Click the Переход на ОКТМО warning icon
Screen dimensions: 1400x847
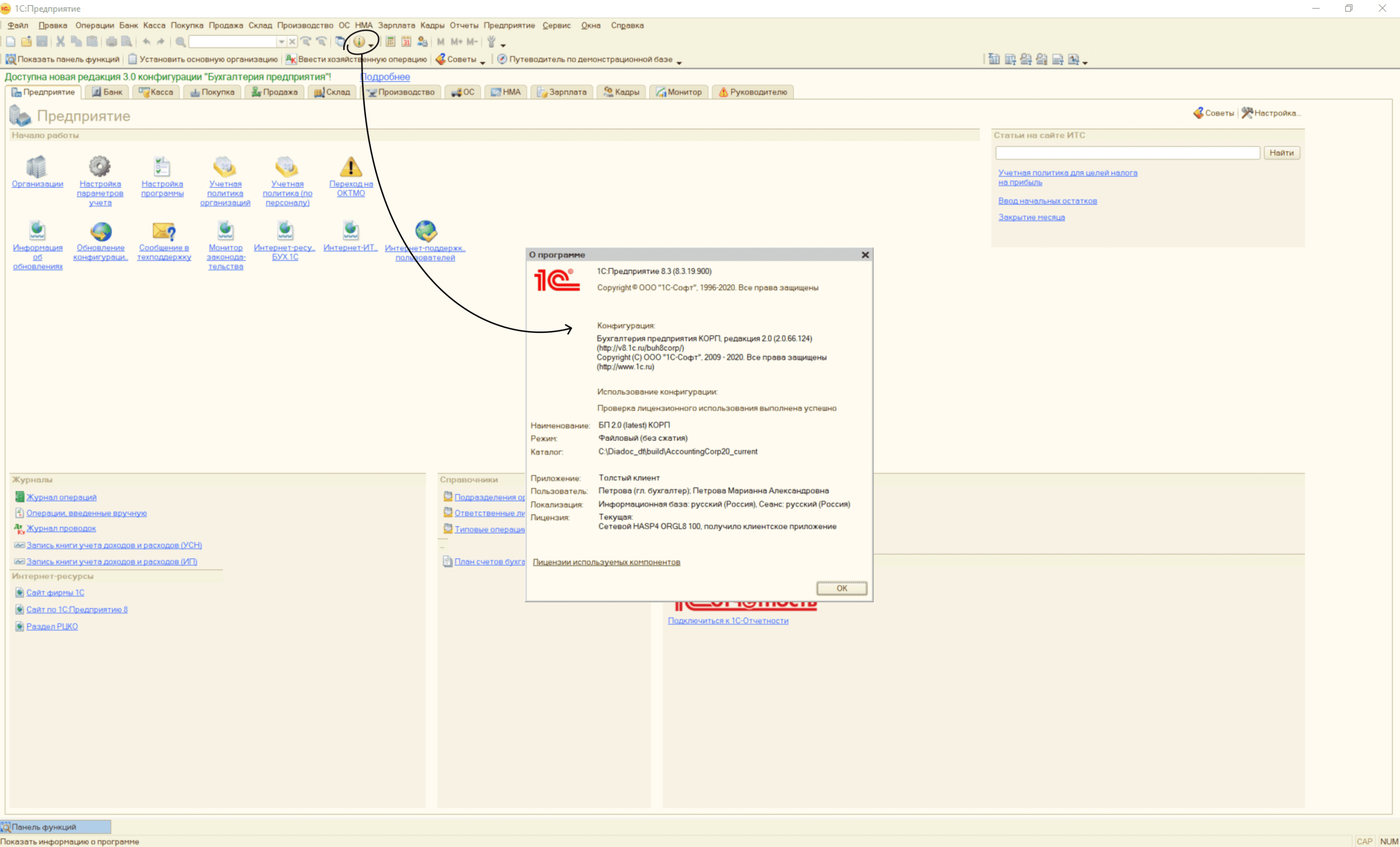[x=351, y=167]
